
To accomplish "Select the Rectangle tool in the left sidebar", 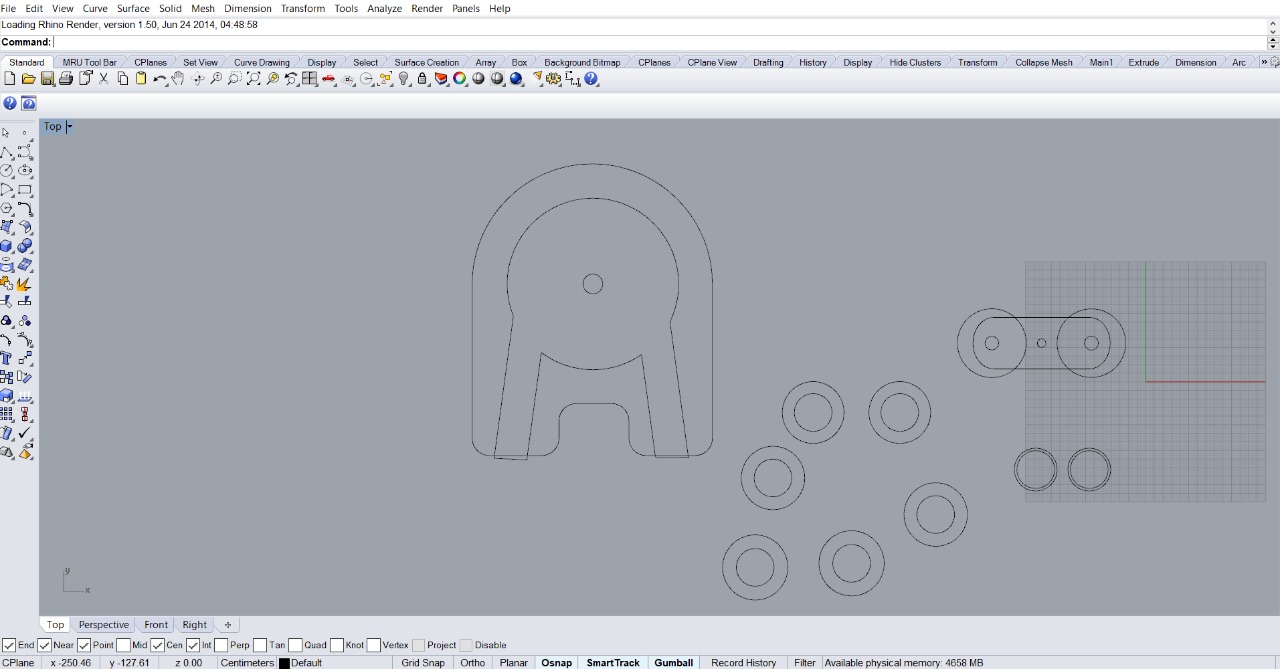I will pos(25,190).
